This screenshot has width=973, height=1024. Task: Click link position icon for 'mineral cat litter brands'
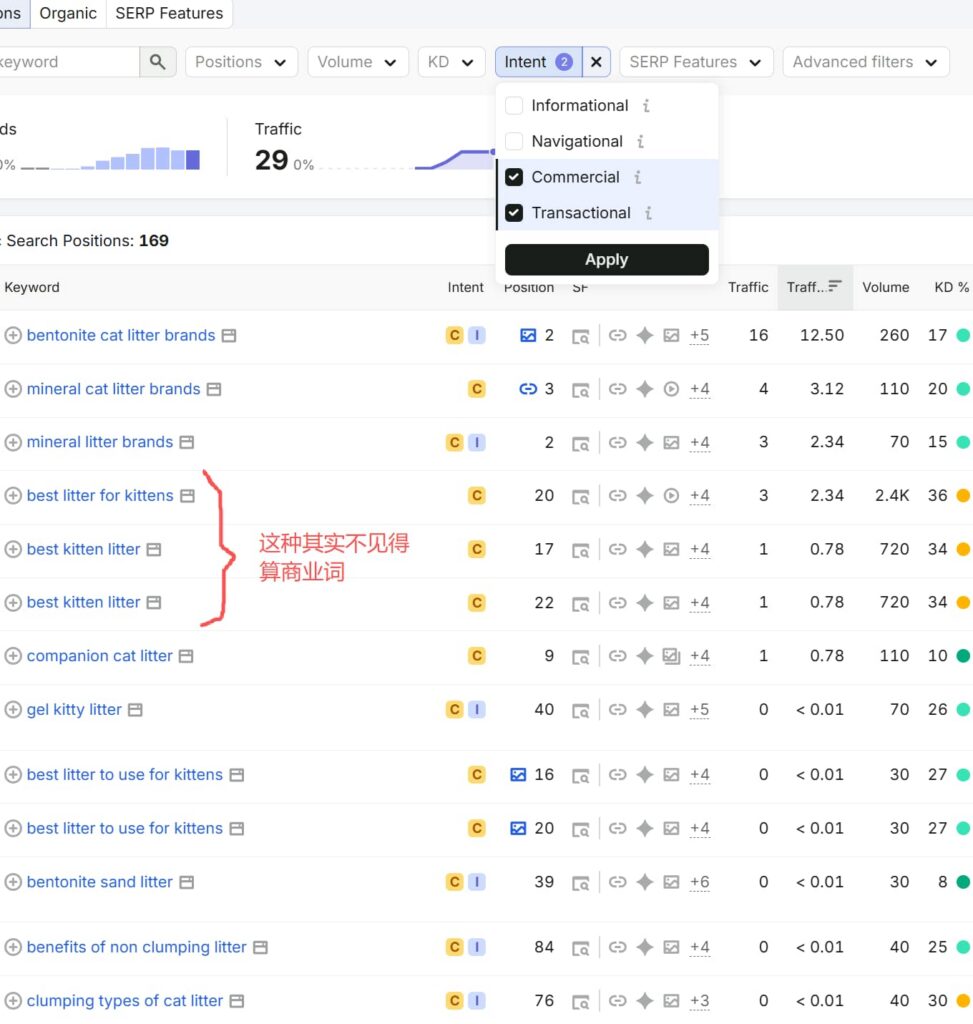tap(528, 389)
